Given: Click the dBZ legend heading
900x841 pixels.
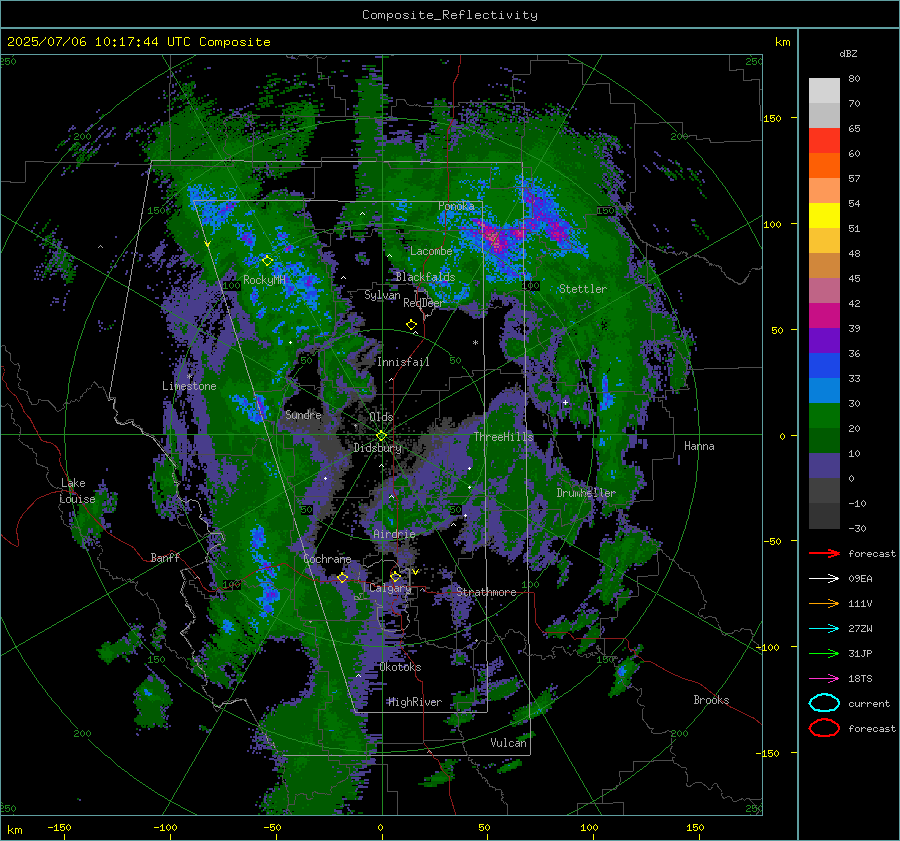Looking at the screenshot, I should click(848, 53).
